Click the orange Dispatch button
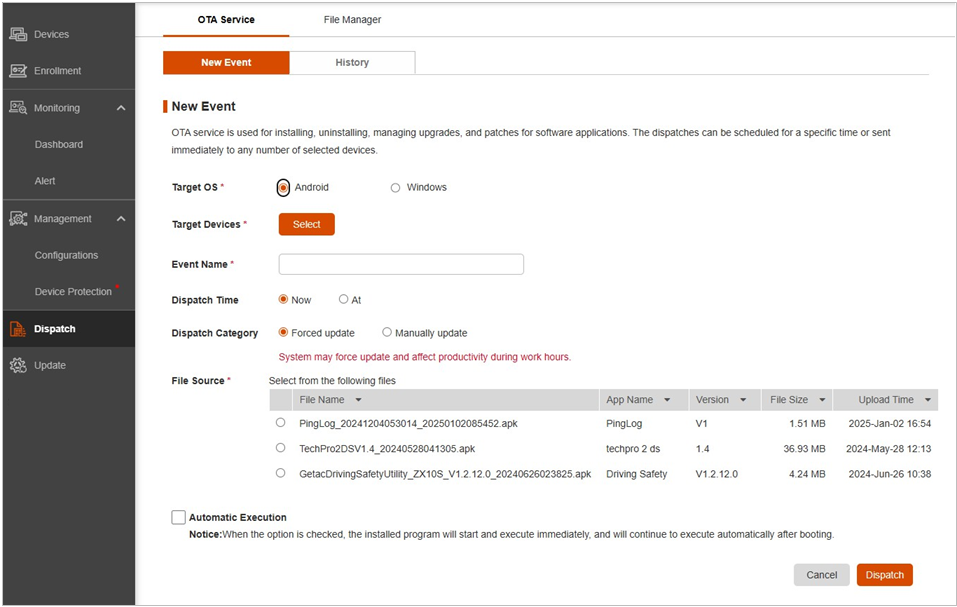 point(884,575)
